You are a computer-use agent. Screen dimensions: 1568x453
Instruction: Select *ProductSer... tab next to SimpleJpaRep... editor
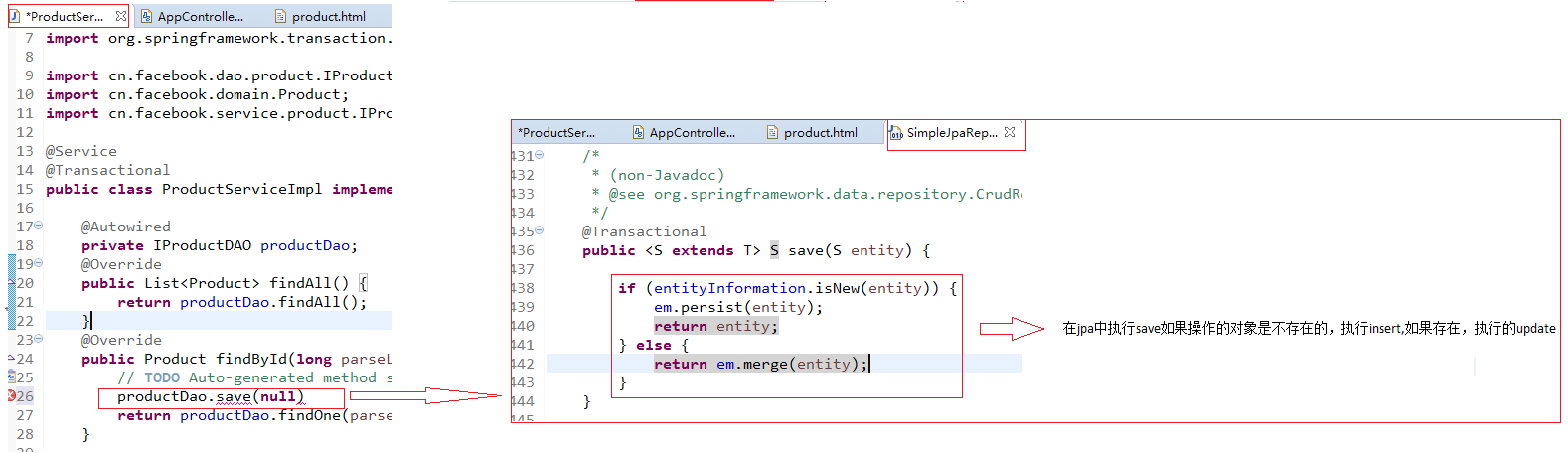click(556, 132)
